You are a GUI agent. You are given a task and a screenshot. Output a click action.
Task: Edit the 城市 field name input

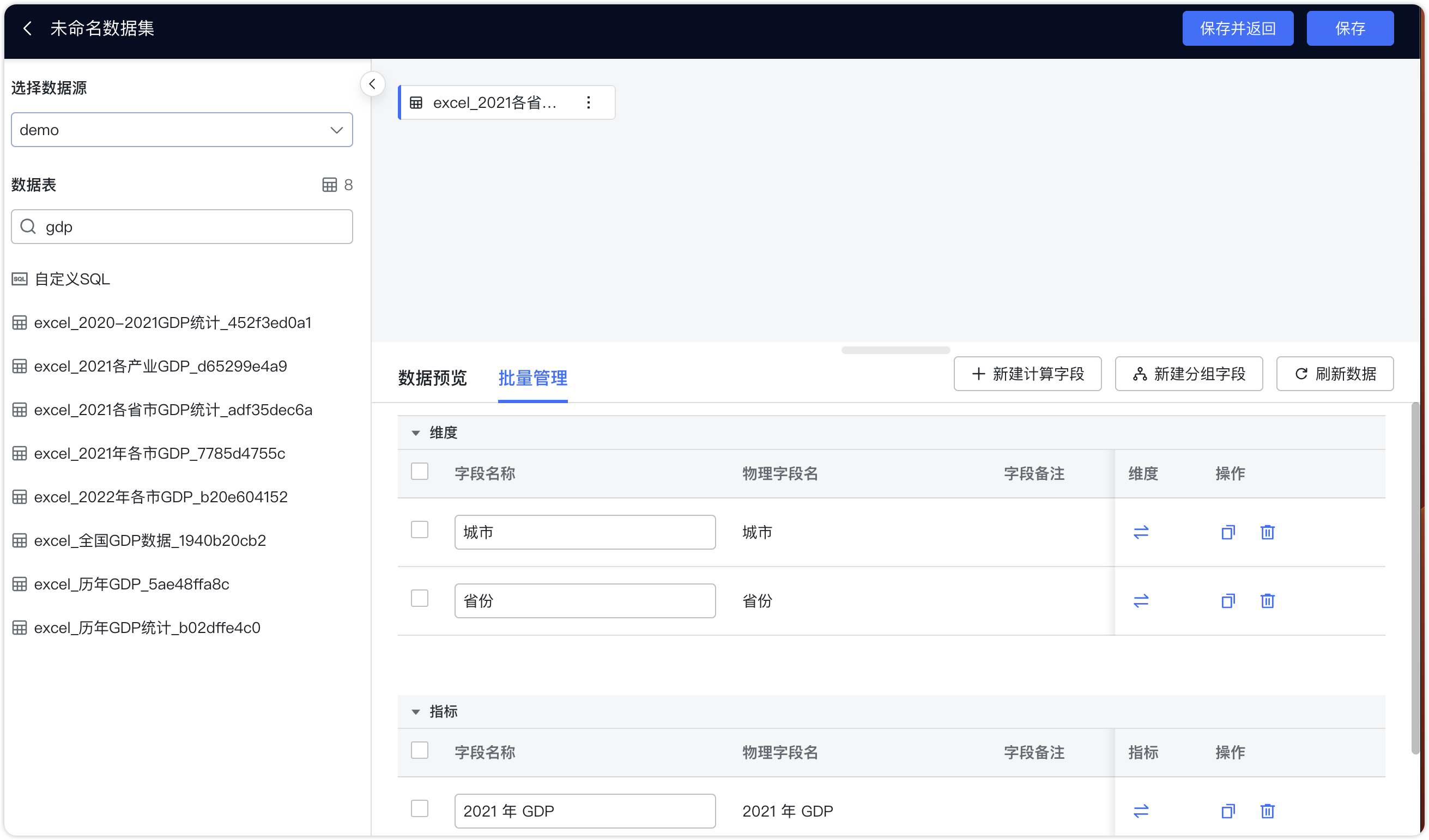(585, 532)
